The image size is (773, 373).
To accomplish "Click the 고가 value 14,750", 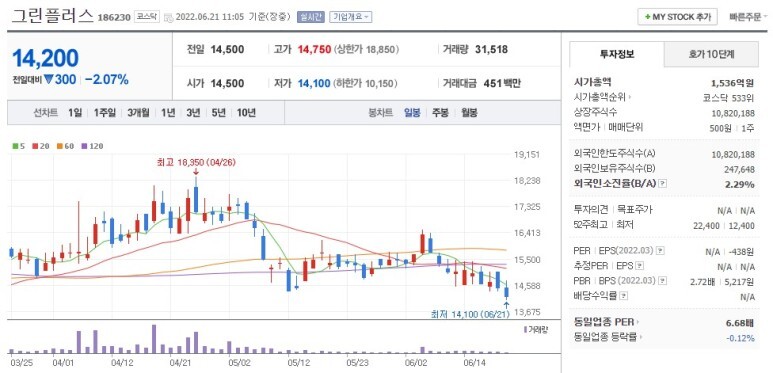I will tap(314, 50).
